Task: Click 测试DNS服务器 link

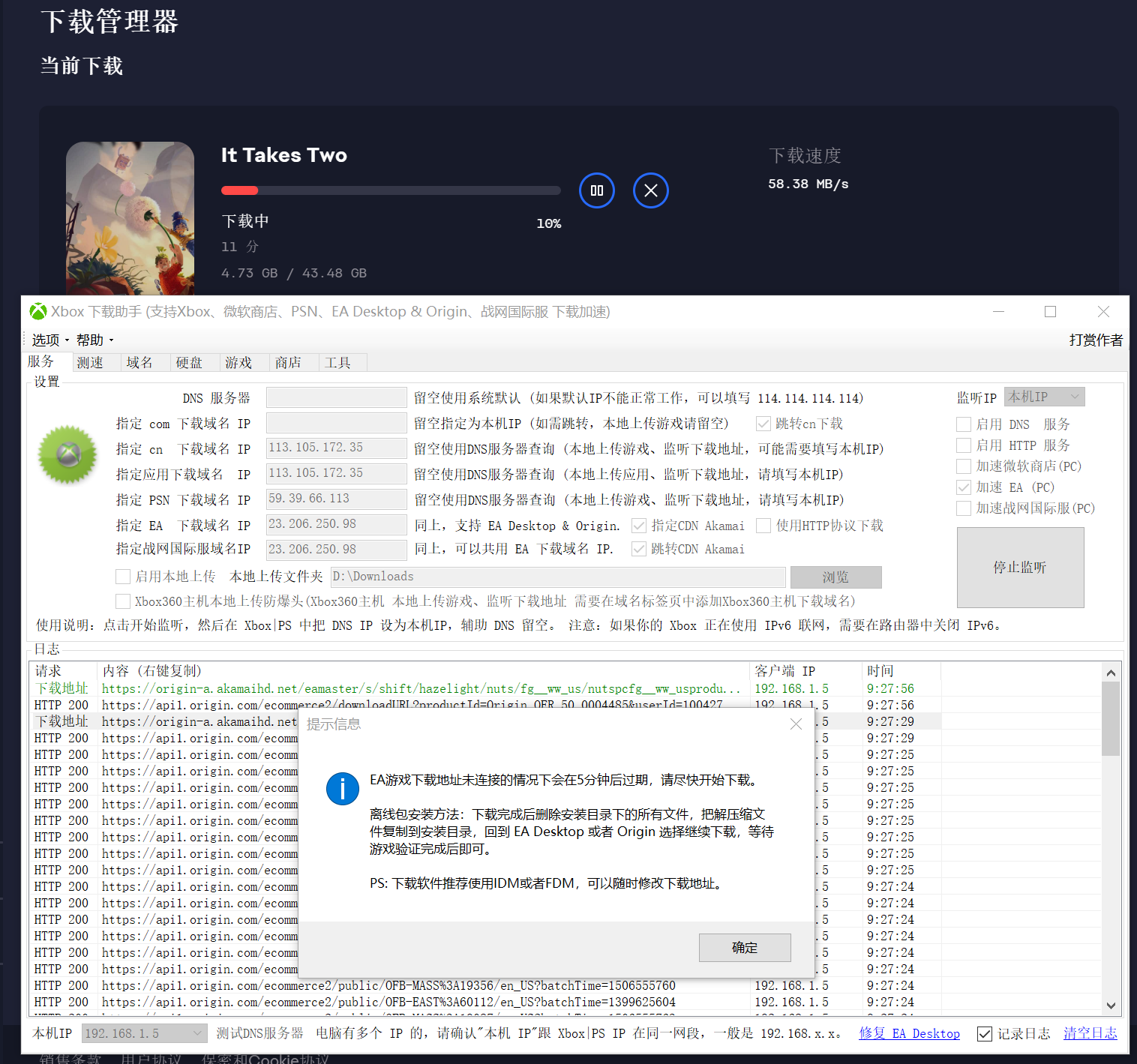Action: [259, 1033]
